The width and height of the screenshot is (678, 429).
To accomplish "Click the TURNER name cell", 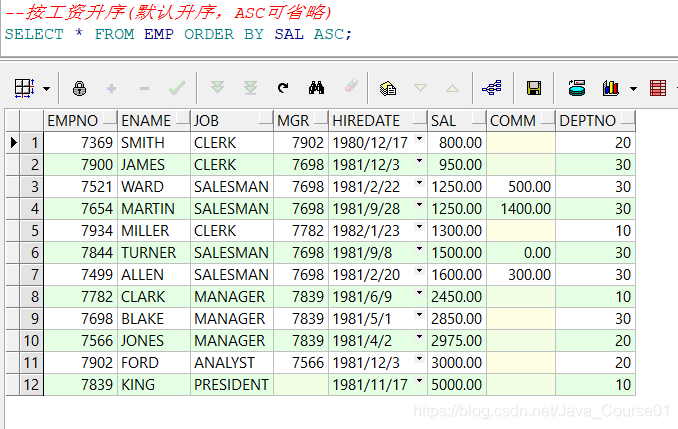I will tap(154, 253).
